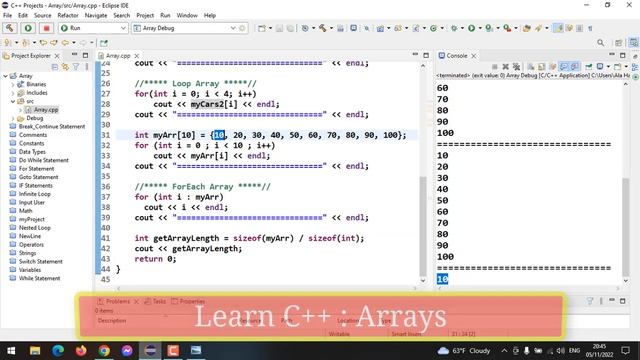Open the Project Explorer View Menu dots
The height and width of the screenshot is (360, 640).
tap(87, 67)
